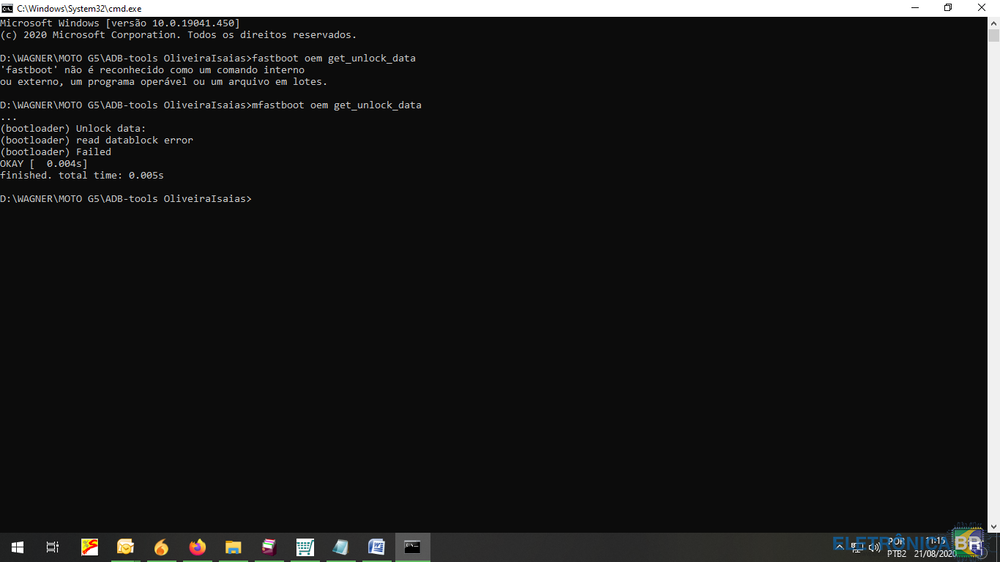The width and height of the screenshot is (1000, 562).
Task: Restore down the cmd.exe window
Action: pos(948,8)
